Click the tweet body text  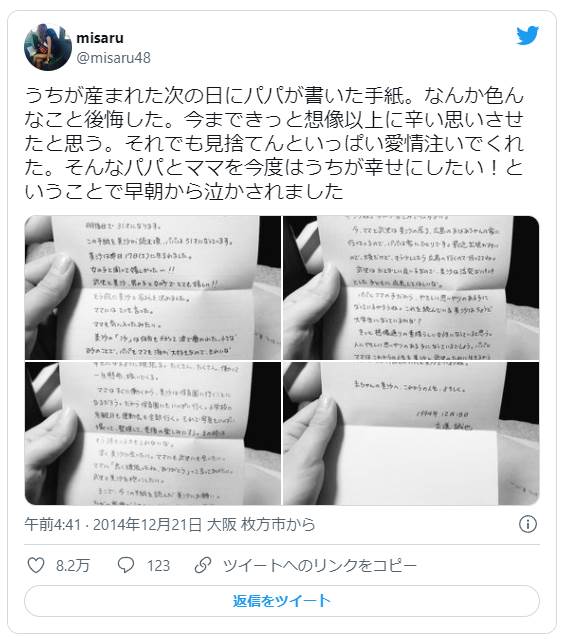pos(274,143)
